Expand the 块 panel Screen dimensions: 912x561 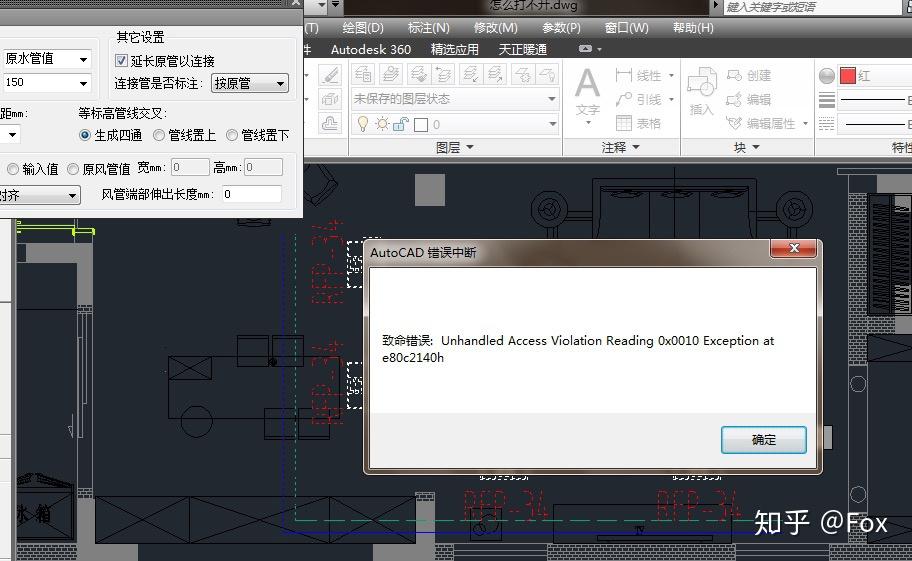click(x=746, y=147)
